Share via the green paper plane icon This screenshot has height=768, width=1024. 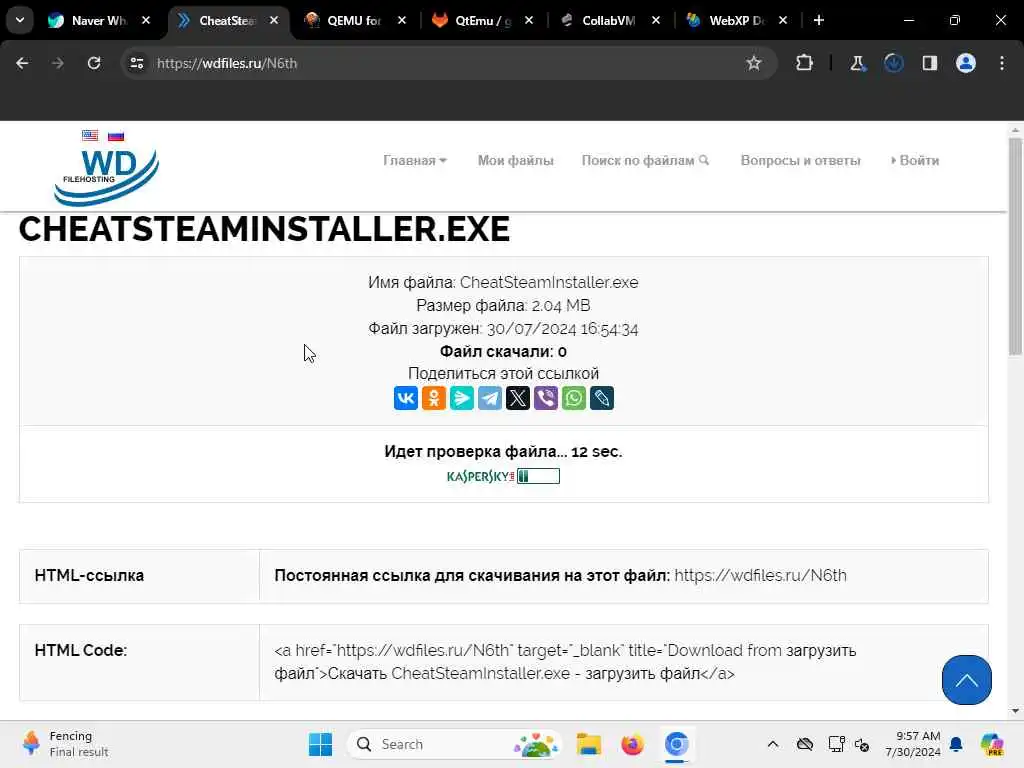coord(462,398)
